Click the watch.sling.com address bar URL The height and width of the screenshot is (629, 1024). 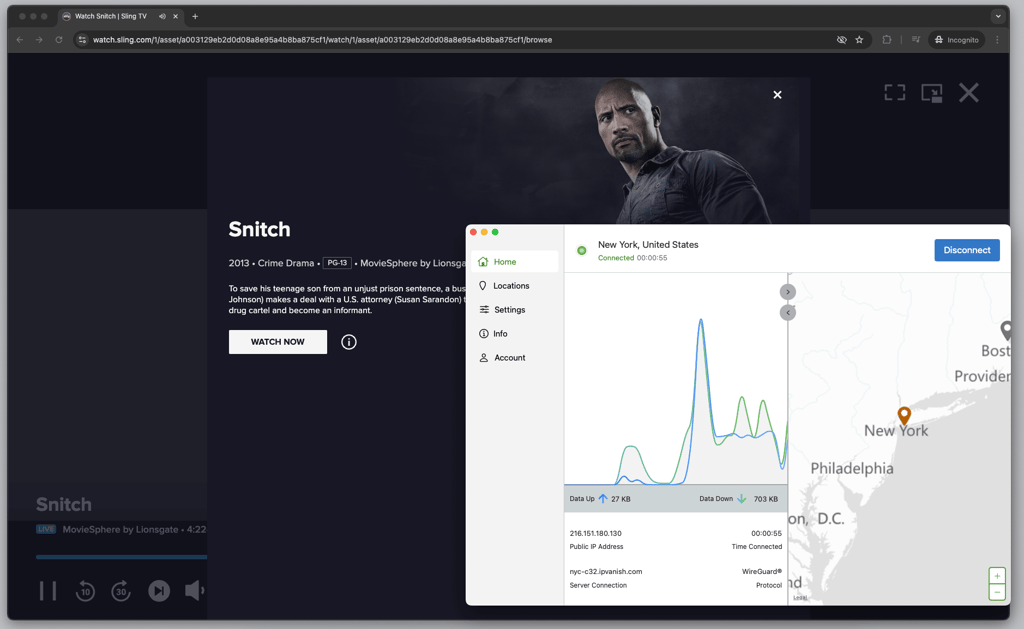(322, 40)
